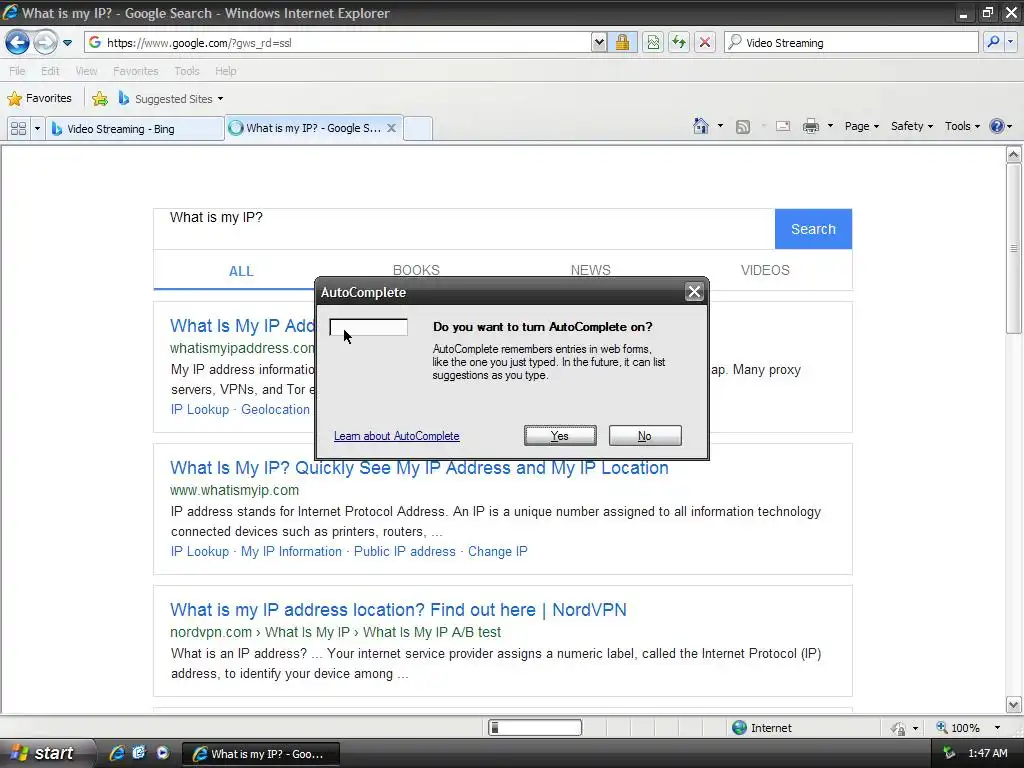Open the Public IP address sublink
1024x768 pixels.
[x=405, y=551]
